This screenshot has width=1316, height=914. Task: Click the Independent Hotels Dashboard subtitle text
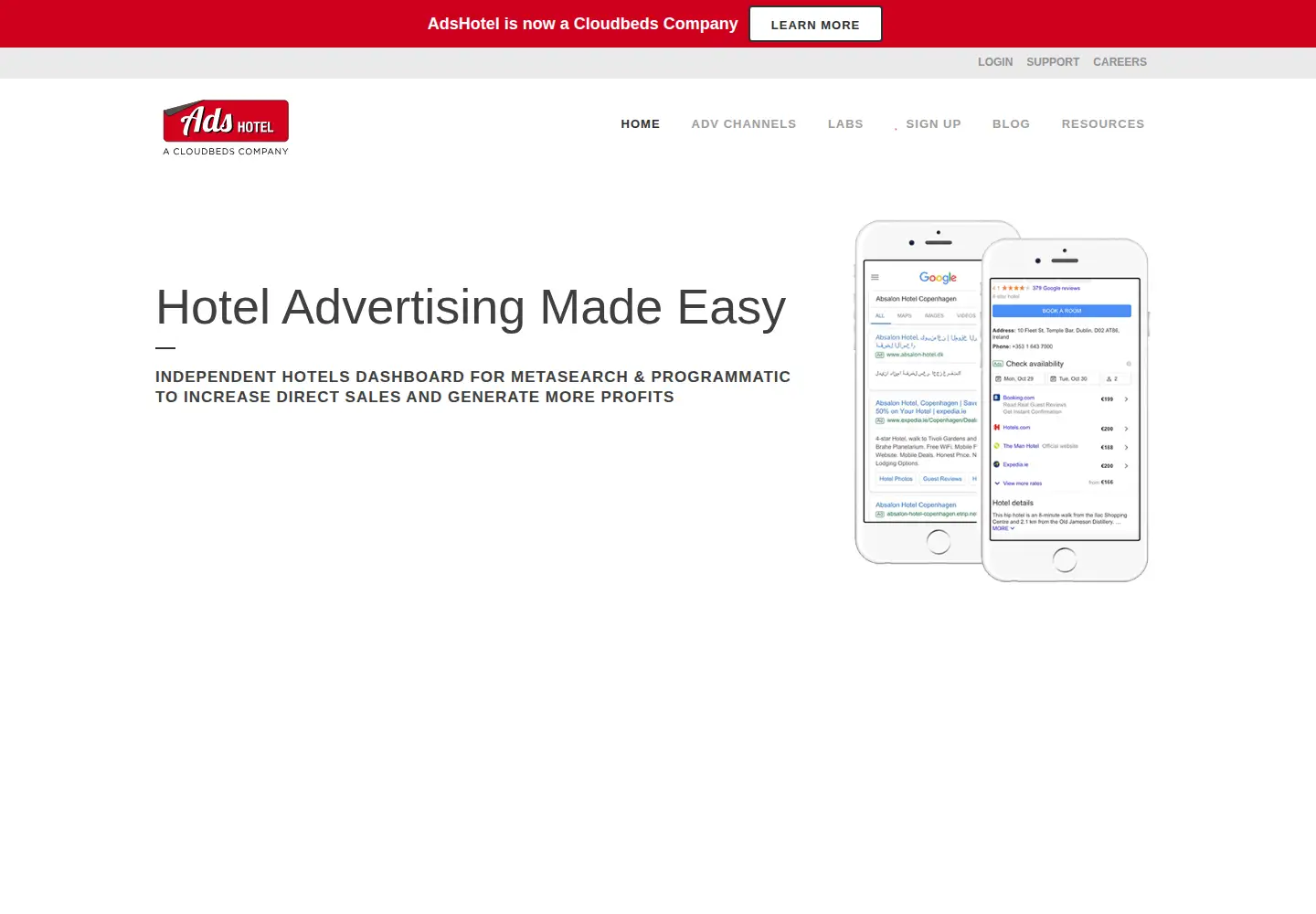(x=473, y=387)
